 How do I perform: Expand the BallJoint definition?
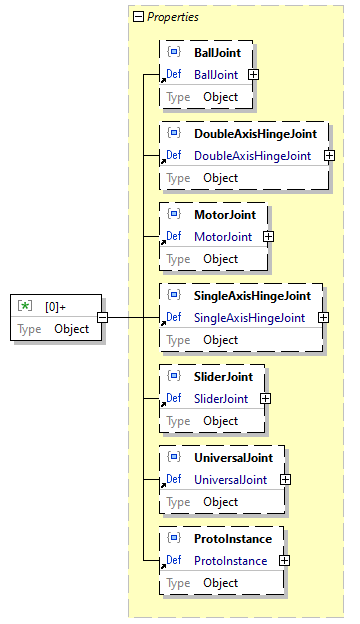(x=253, y=74)
